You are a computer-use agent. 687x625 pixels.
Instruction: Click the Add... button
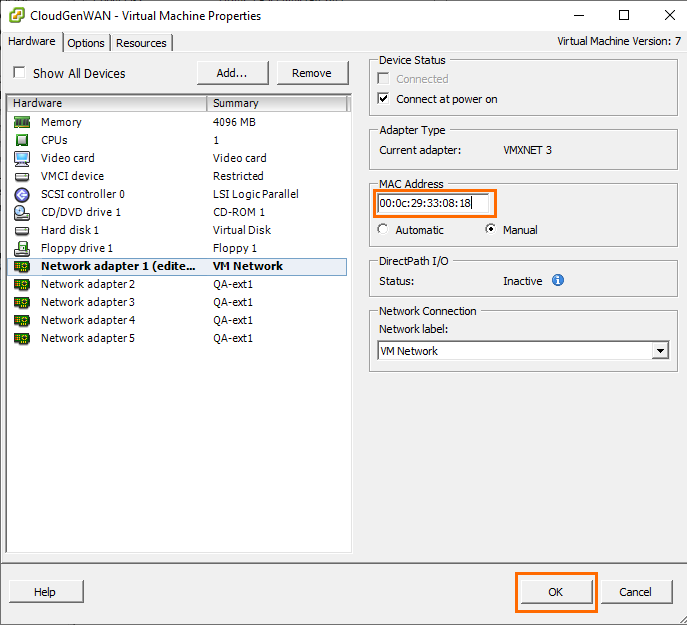tap(231, 73)
